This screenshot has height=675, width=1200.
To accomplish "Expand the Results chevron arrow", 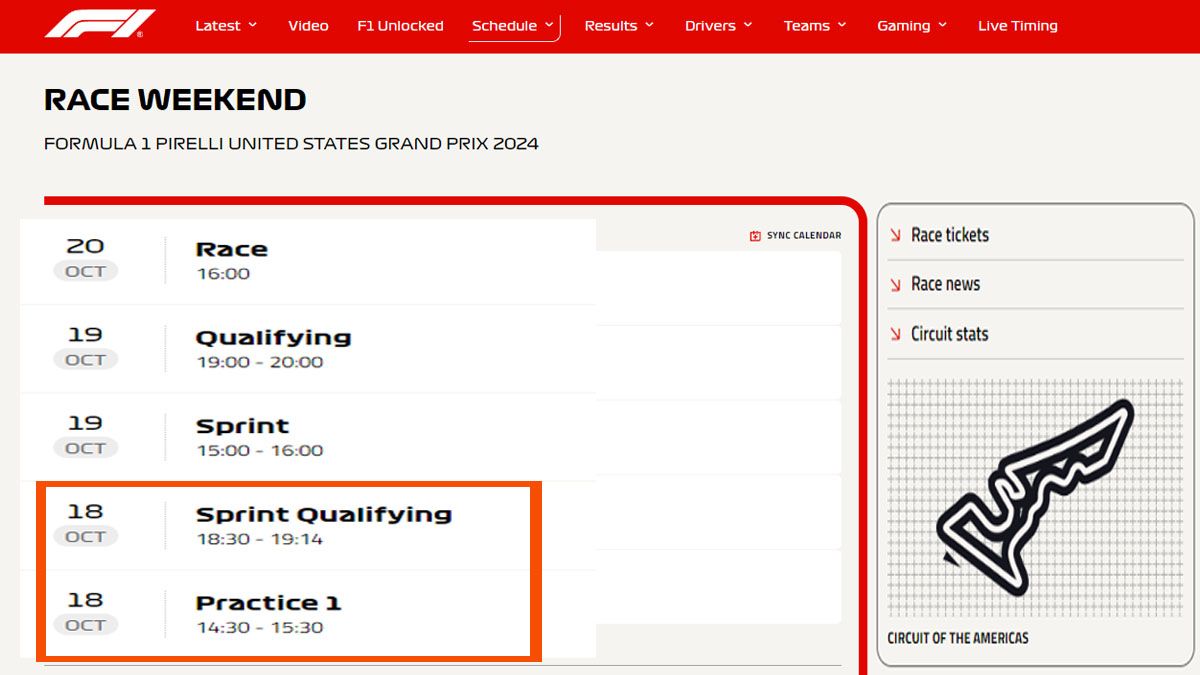I will [649, 25].
